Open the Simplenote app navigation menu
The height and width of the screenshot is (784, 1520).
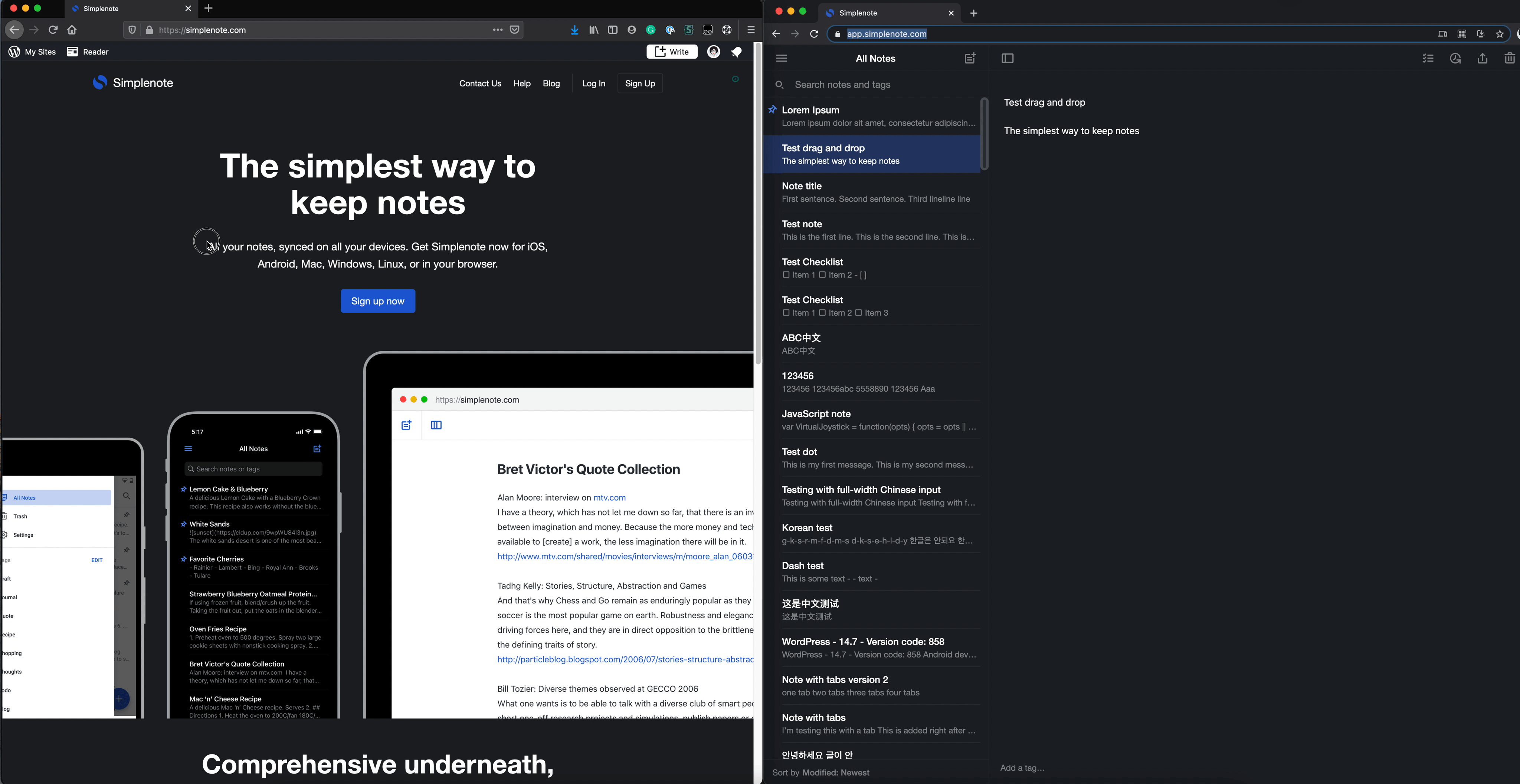pyautogui.click(x=781, y=58)
